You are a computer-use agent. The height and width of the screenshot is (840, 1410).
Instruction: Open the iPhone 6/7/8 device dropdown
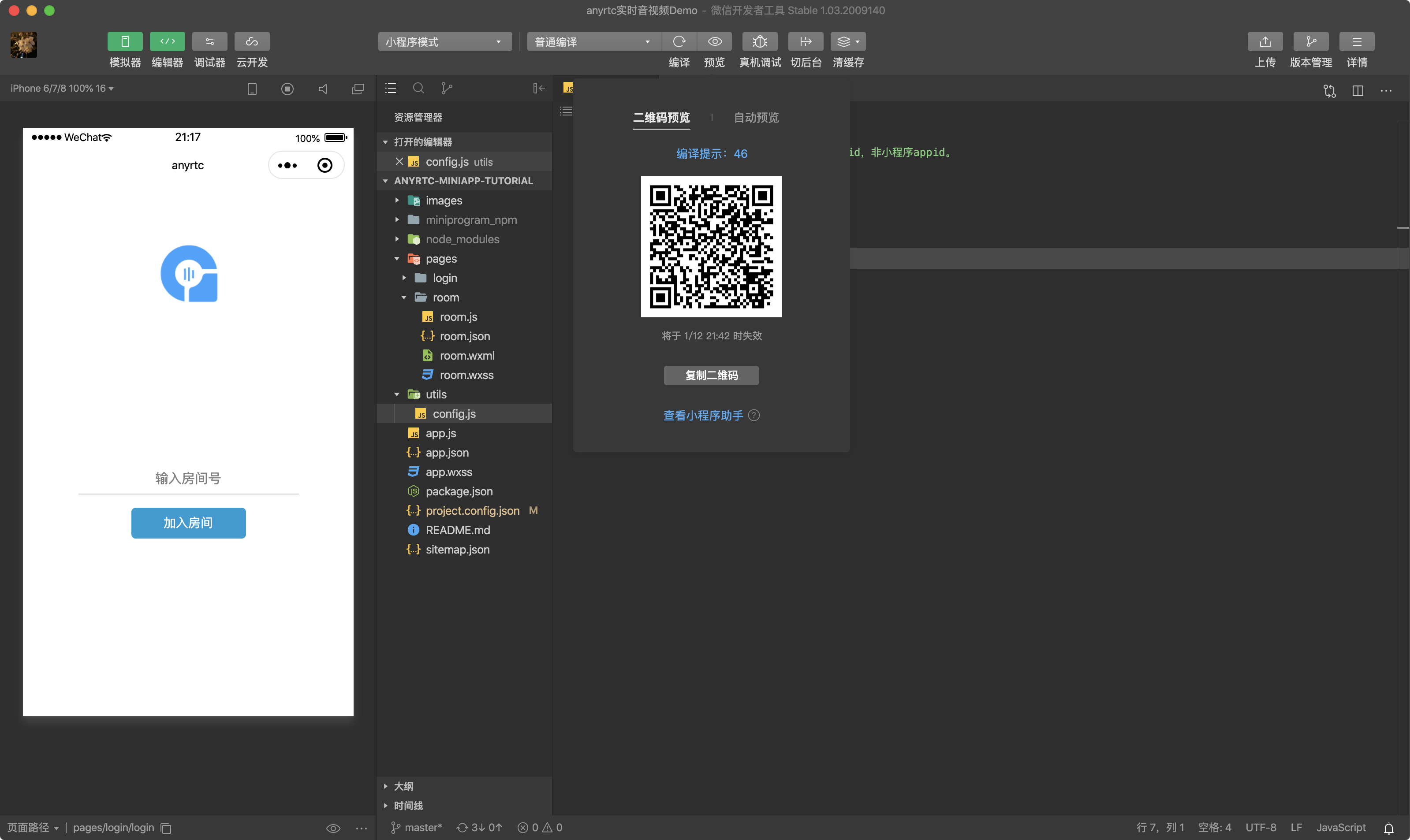pyautogui.click(x=62, y=88)
